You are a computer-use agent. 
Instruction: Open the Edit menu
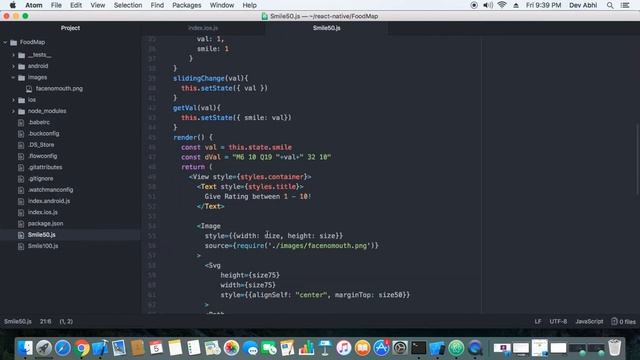(x=76, y=5)
